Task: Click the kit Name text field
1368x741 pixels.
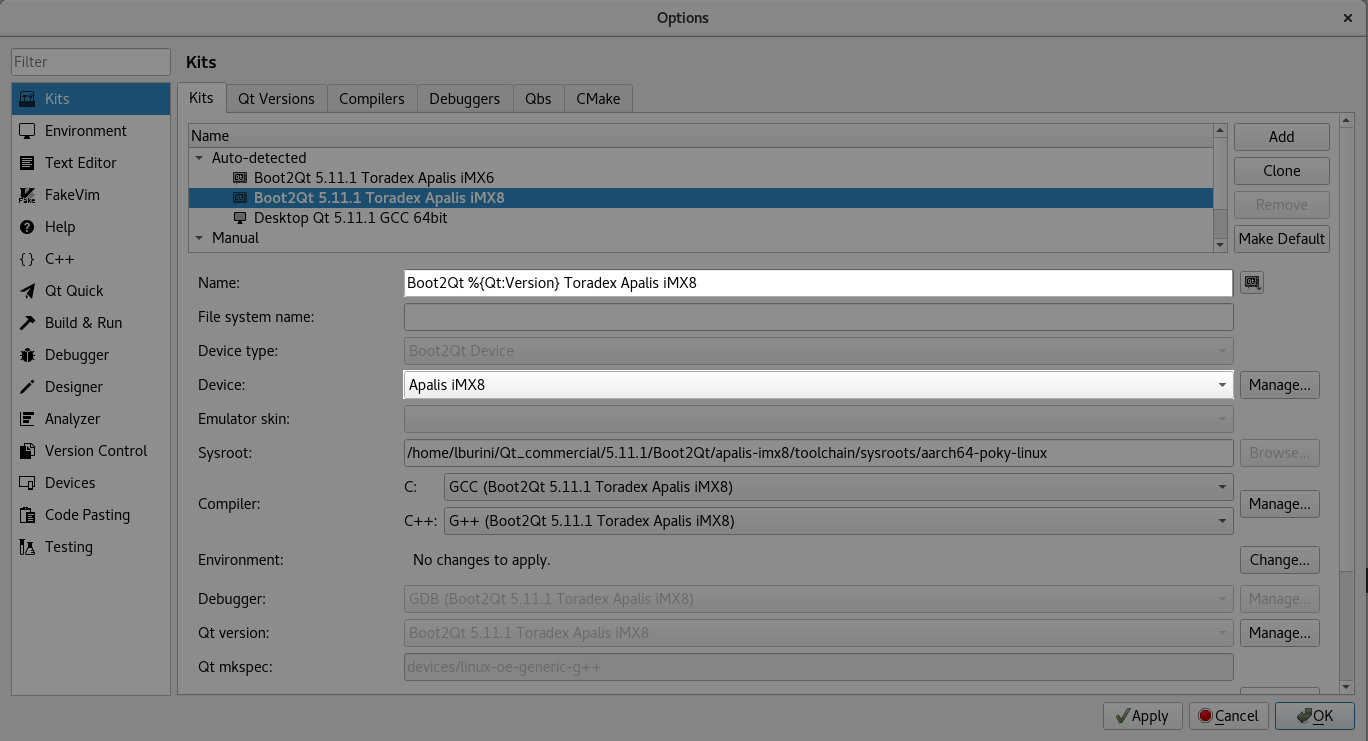Action: pos(818,283)
